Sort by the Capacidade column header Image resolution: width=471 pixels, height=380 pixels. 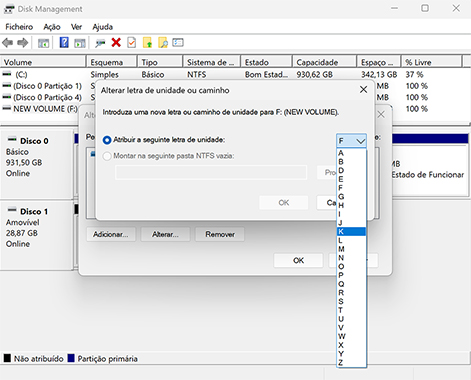click(324, 62)
